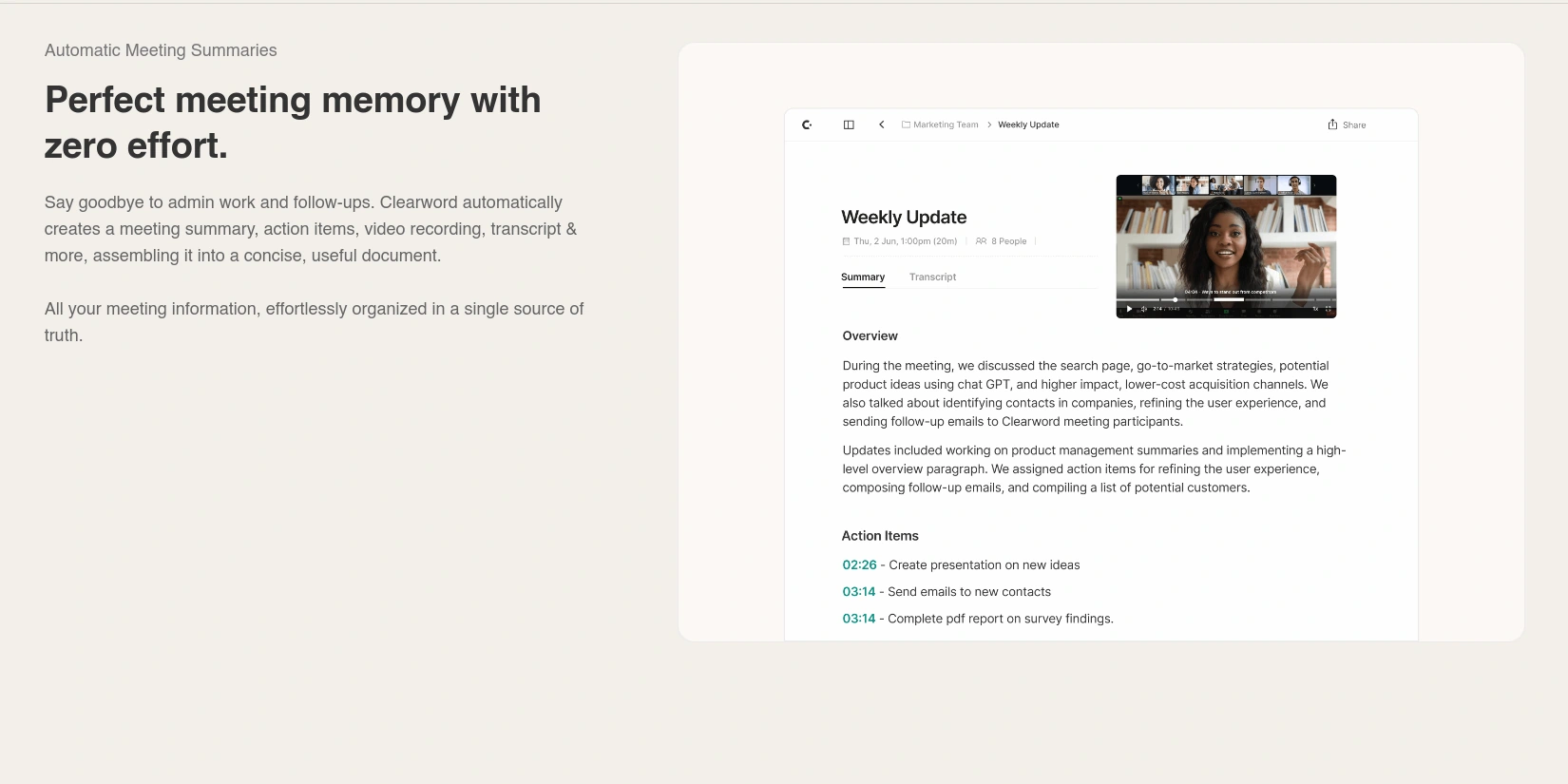
Task: Click the Share button
Action: (x=1347, y=124)
